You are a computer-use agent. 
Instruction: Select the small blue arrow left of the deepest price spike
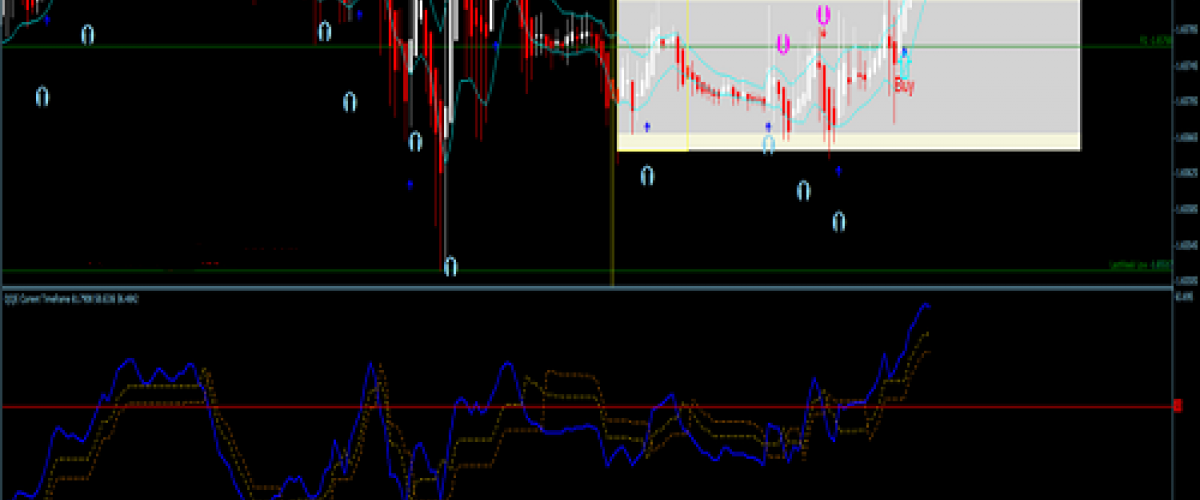pos(410,184)
